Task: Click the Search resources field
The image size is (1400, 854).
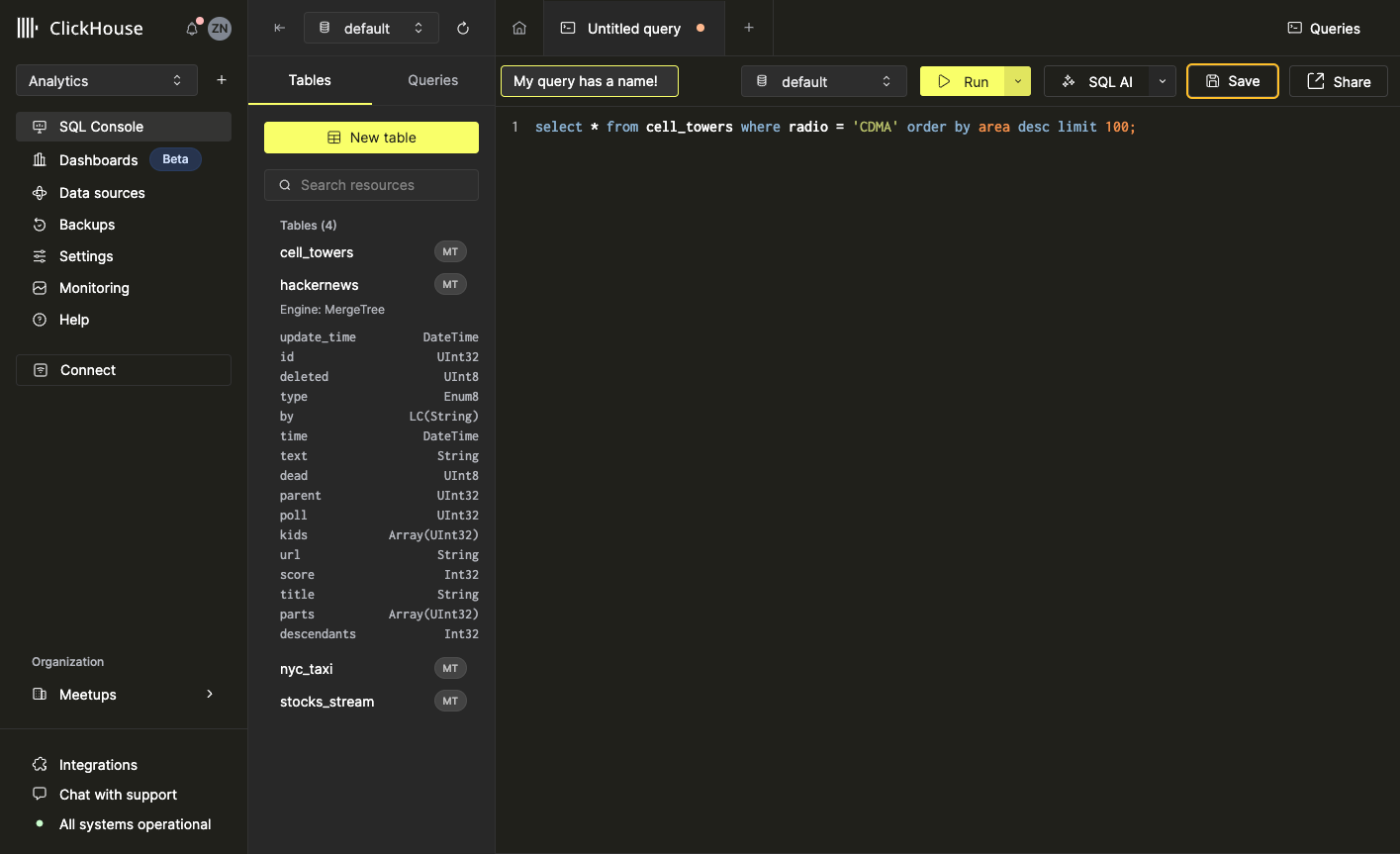Action: [x=371, y=185]
